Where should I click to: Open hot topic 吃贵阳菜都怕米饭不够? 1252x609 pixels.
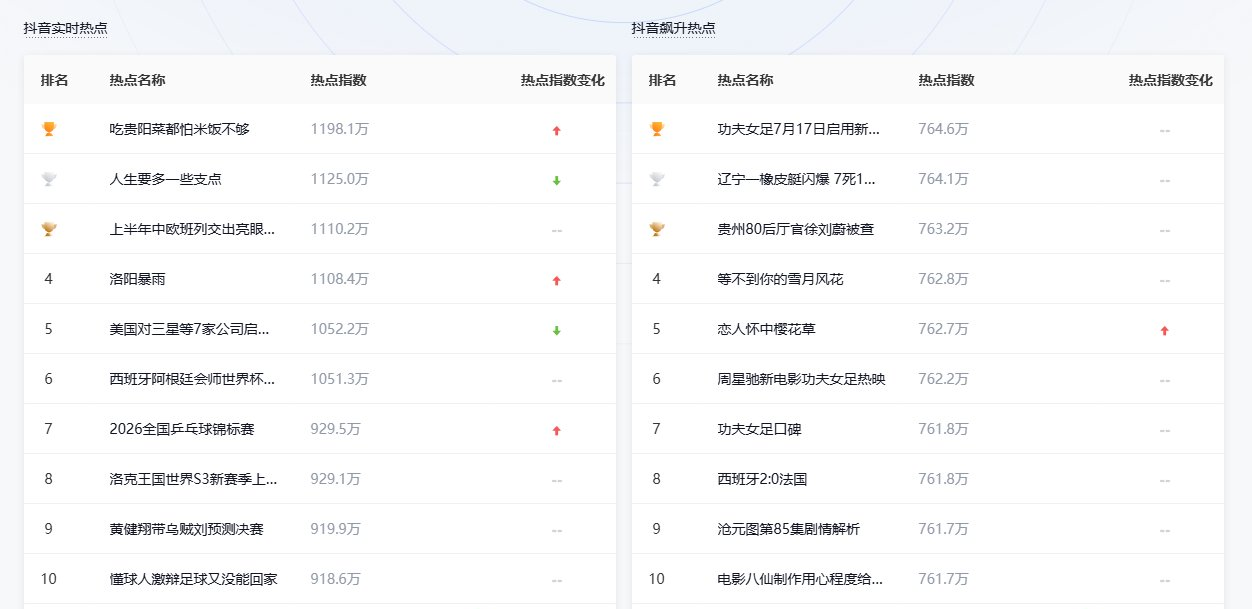180,129
